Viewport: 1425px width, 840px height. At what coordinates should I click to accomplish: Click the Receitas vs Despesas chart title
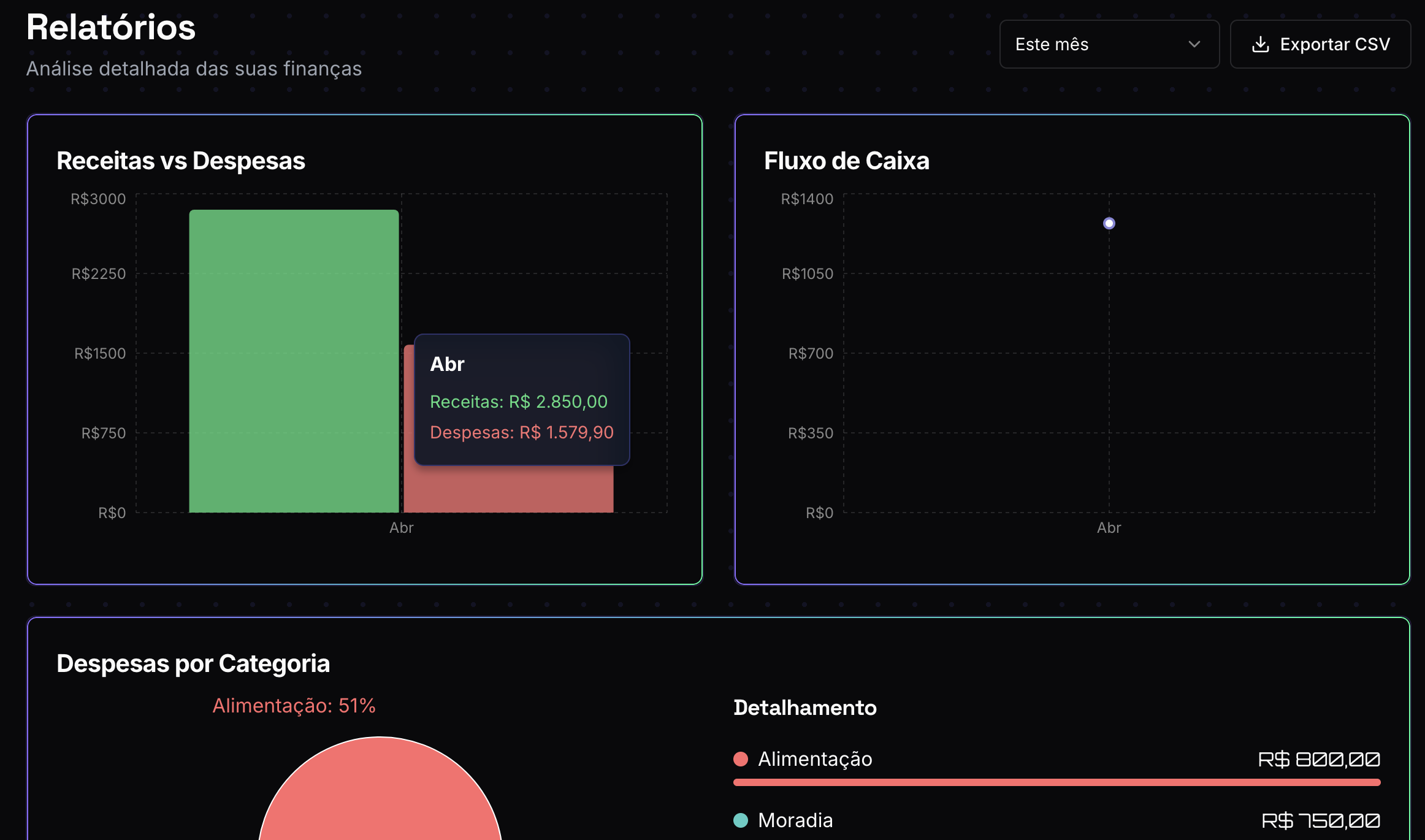[180, 161]
